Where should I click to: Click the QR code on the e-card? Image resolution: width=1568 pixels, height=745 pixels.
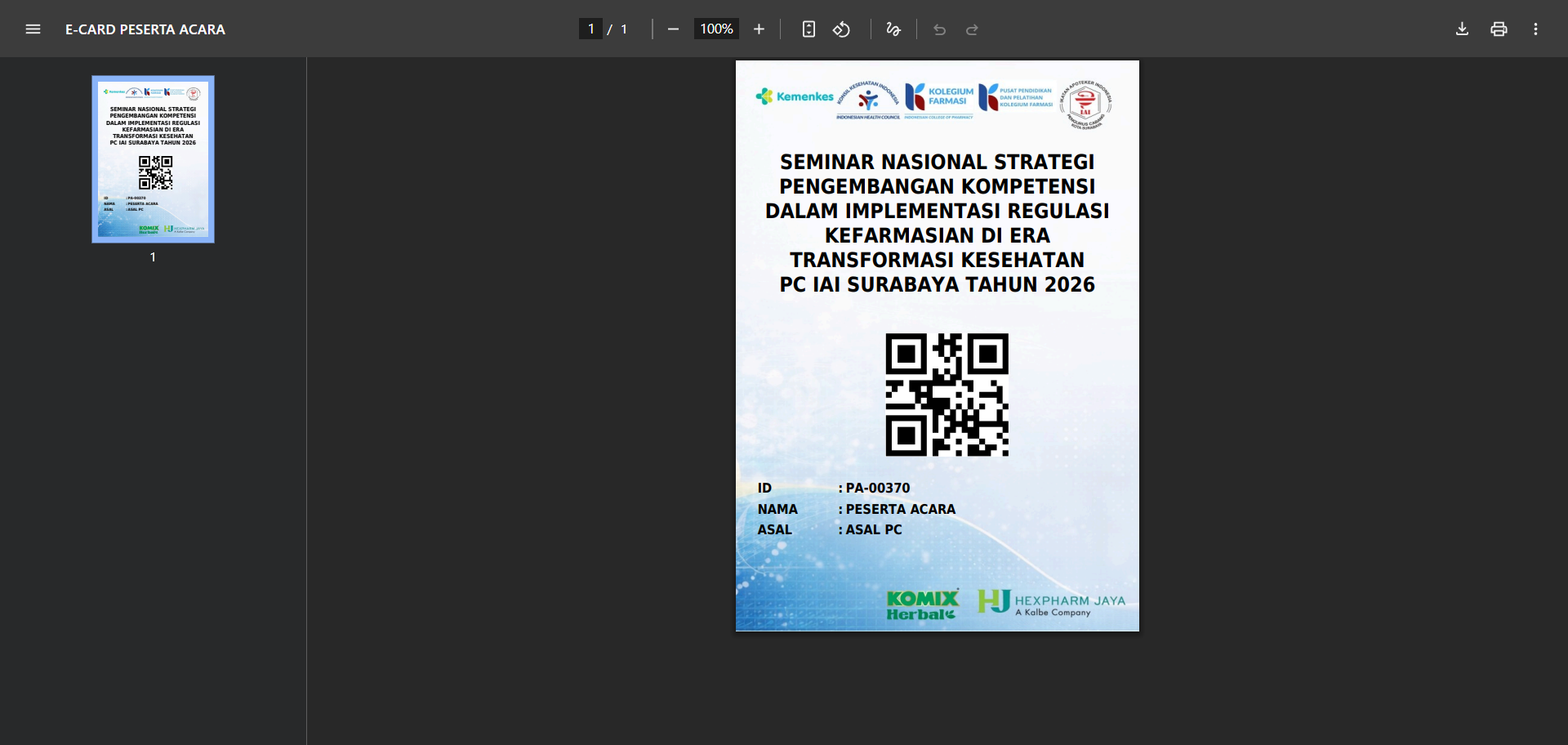947,395
